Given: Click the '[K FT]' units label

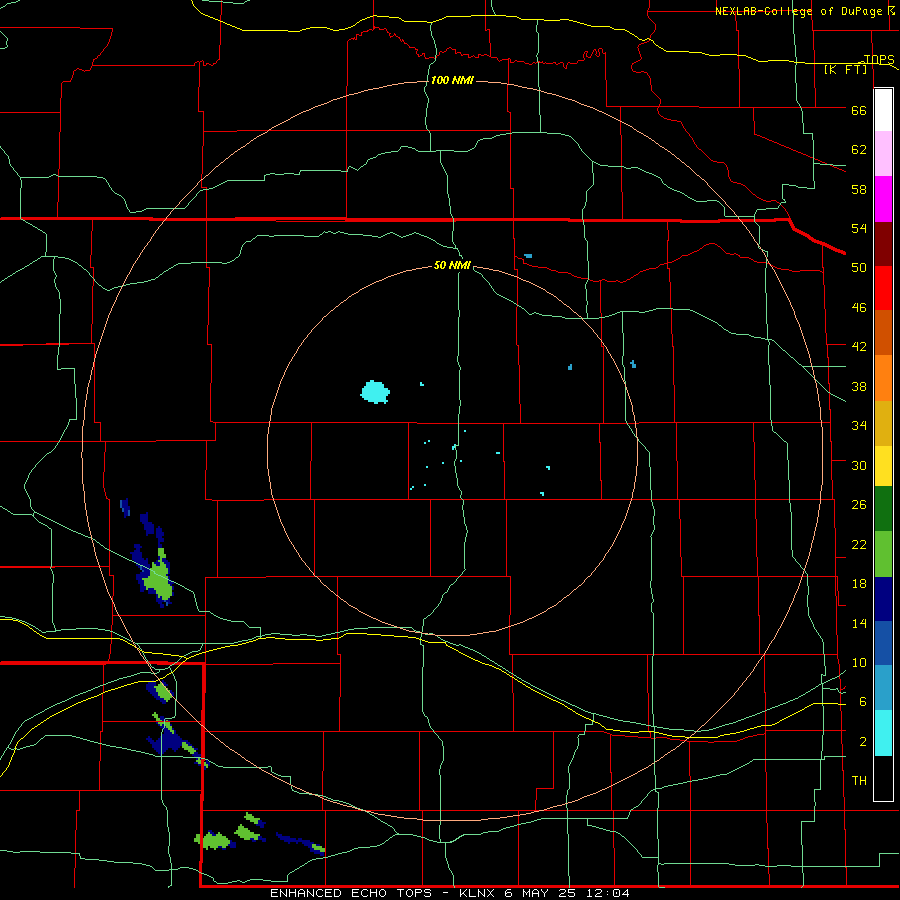Looking at the screenshot, I should click(x=845, y=69).
